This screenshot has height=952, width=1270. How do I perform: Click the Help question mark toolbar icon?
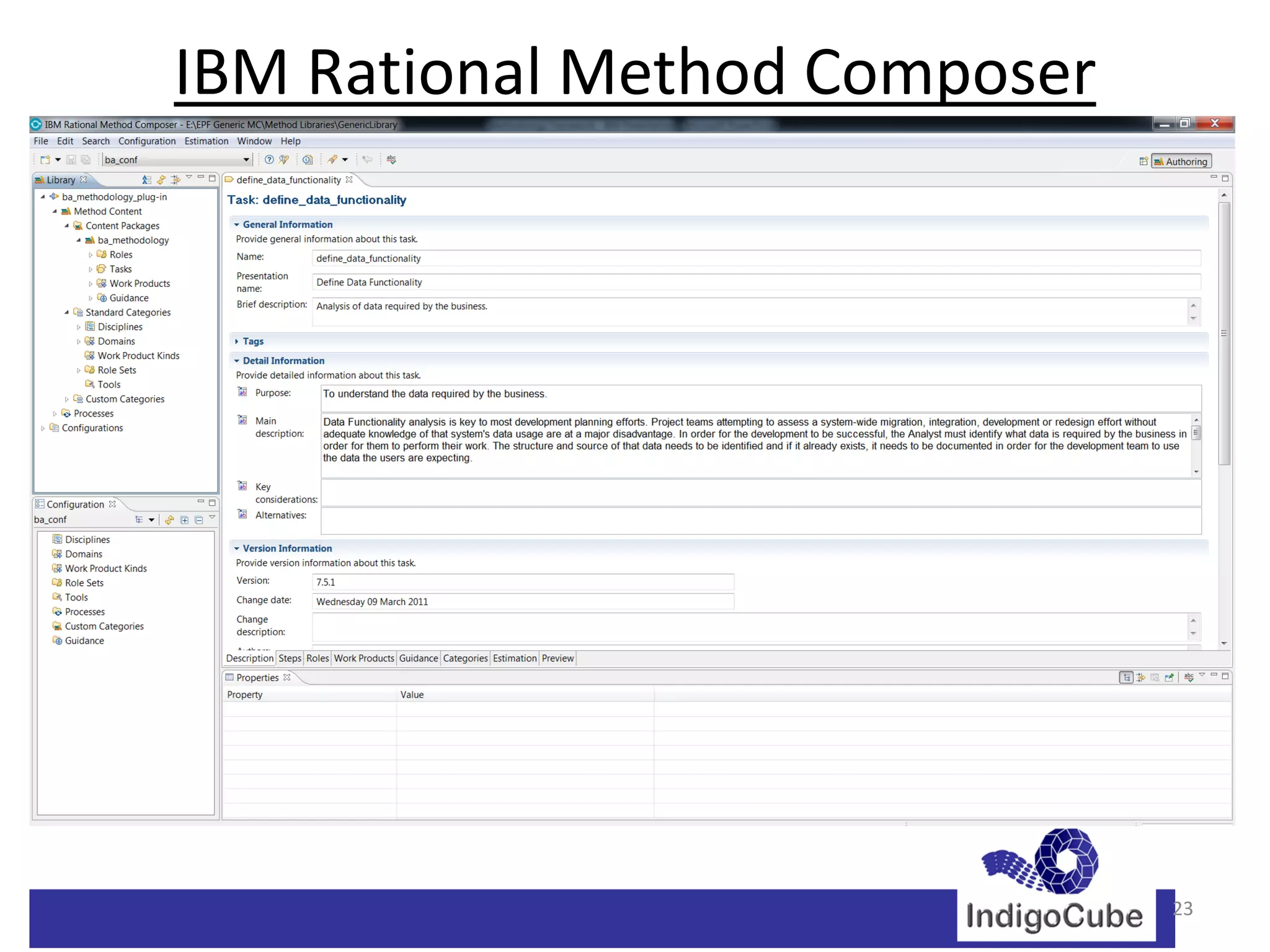(x=269, y=160)
